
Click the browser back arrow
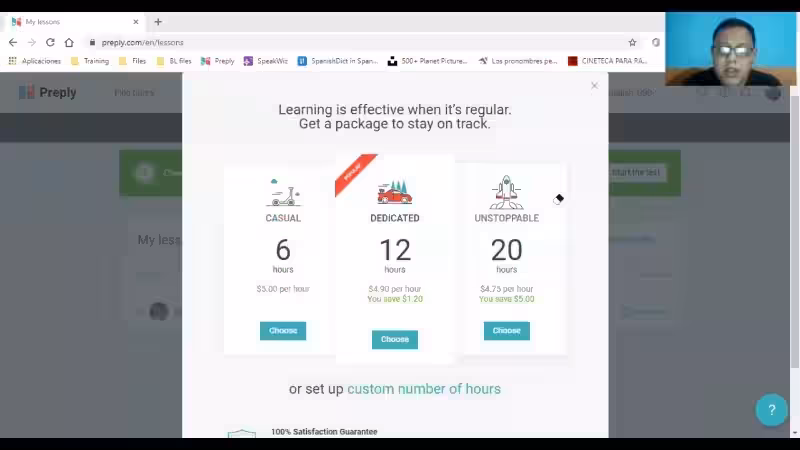(13, 42)
